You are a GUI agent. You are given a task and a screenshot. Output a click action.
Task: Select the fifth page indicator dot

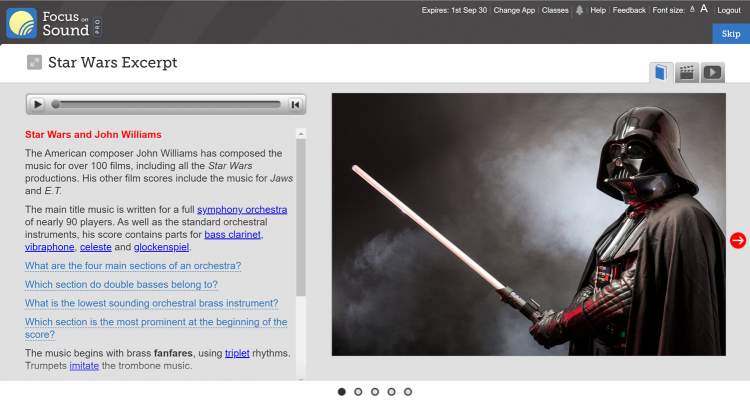(x=408, y=391)
